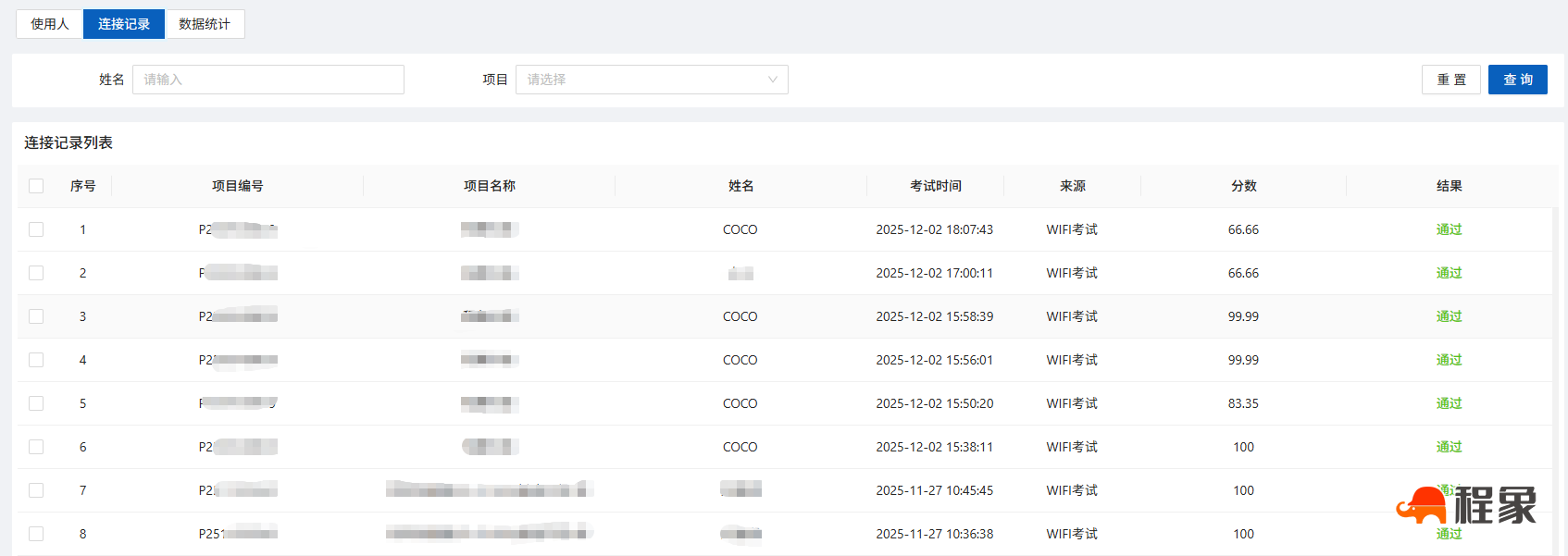Go to the 数据统计 tab

click(205, 24)
